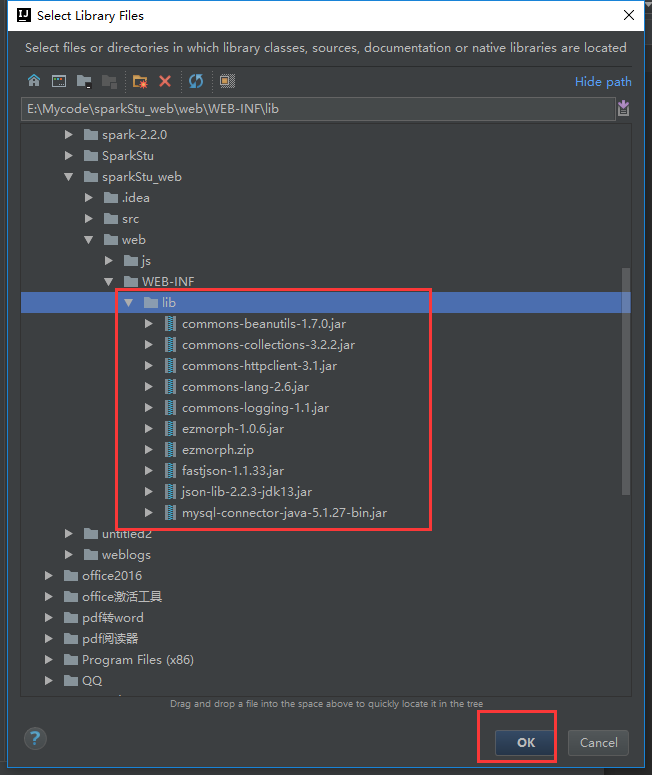Expand commons-beanutils-1.7.0.jar arrow
This screenshot has height=775, width=652.
(x=148, y=324)
